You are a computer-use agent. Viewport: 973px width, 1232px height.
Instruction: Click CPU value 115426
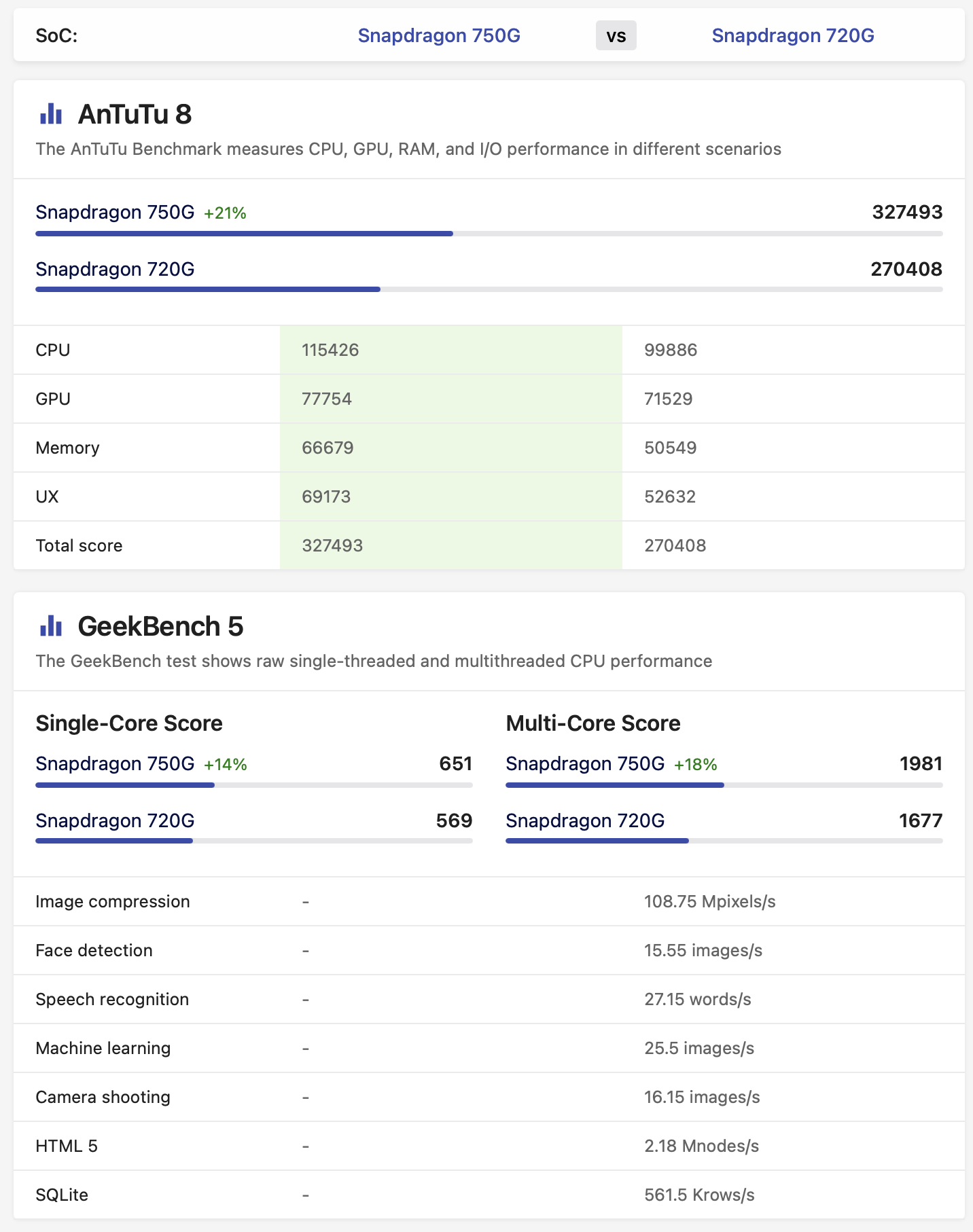pyautogui.click(x=330, y=350)
